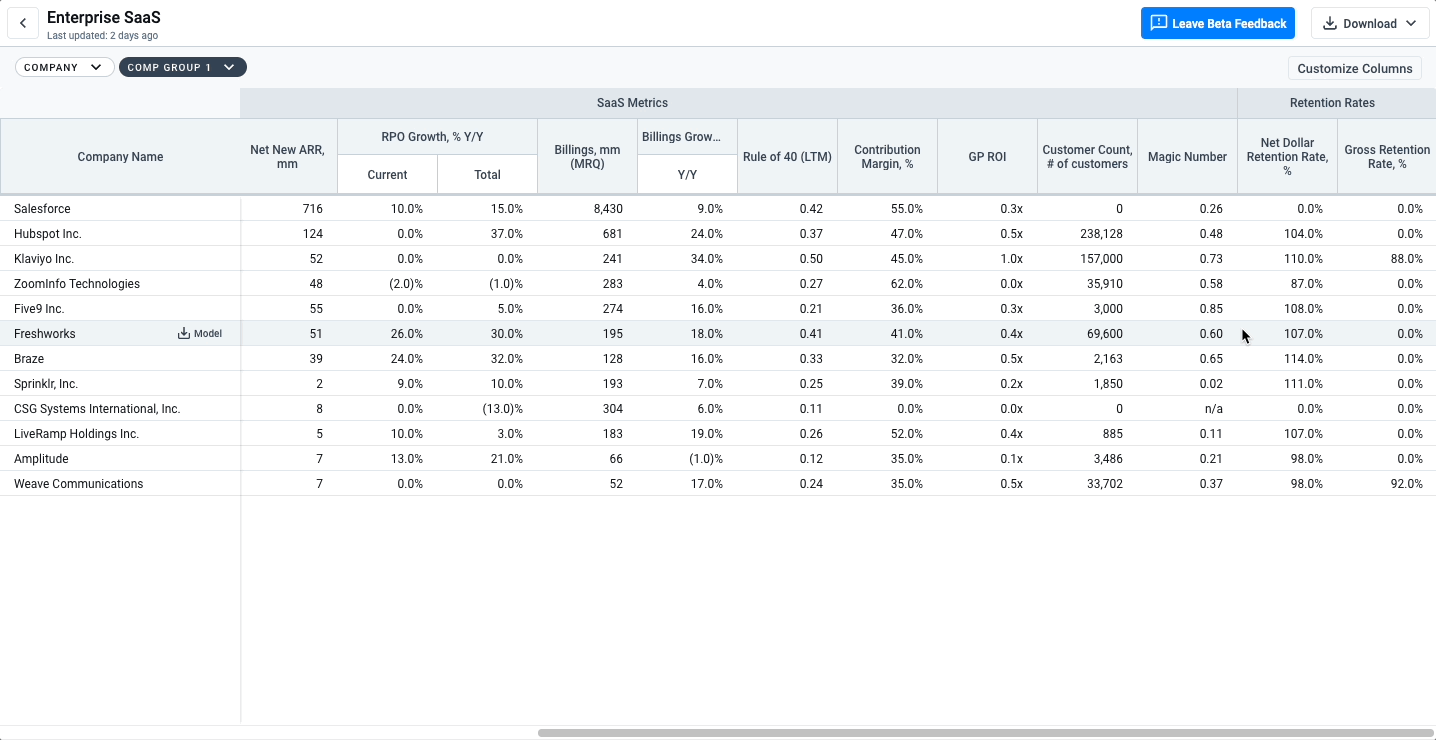The width and height of the screenshot is (1436, 740).
Task: Select Hubspot's customer count 238,128
Action: click(x=1099, y=234)
